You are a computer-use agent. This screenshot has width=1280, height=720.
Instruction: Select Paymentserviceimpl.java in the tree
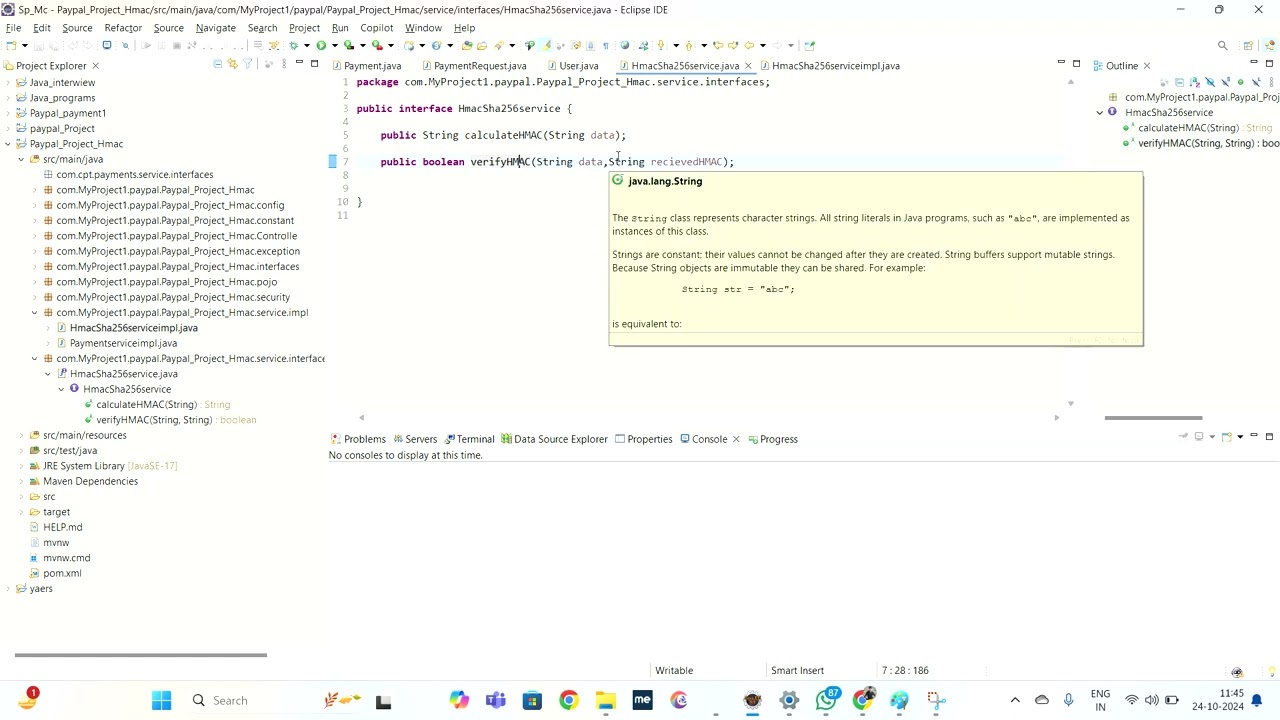pyautogui.click(x=123, y=343)
